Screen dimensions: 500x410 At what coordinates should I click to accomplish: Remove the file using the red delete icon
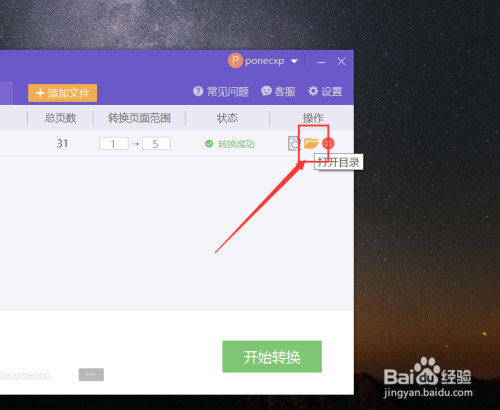pos(328,143)
